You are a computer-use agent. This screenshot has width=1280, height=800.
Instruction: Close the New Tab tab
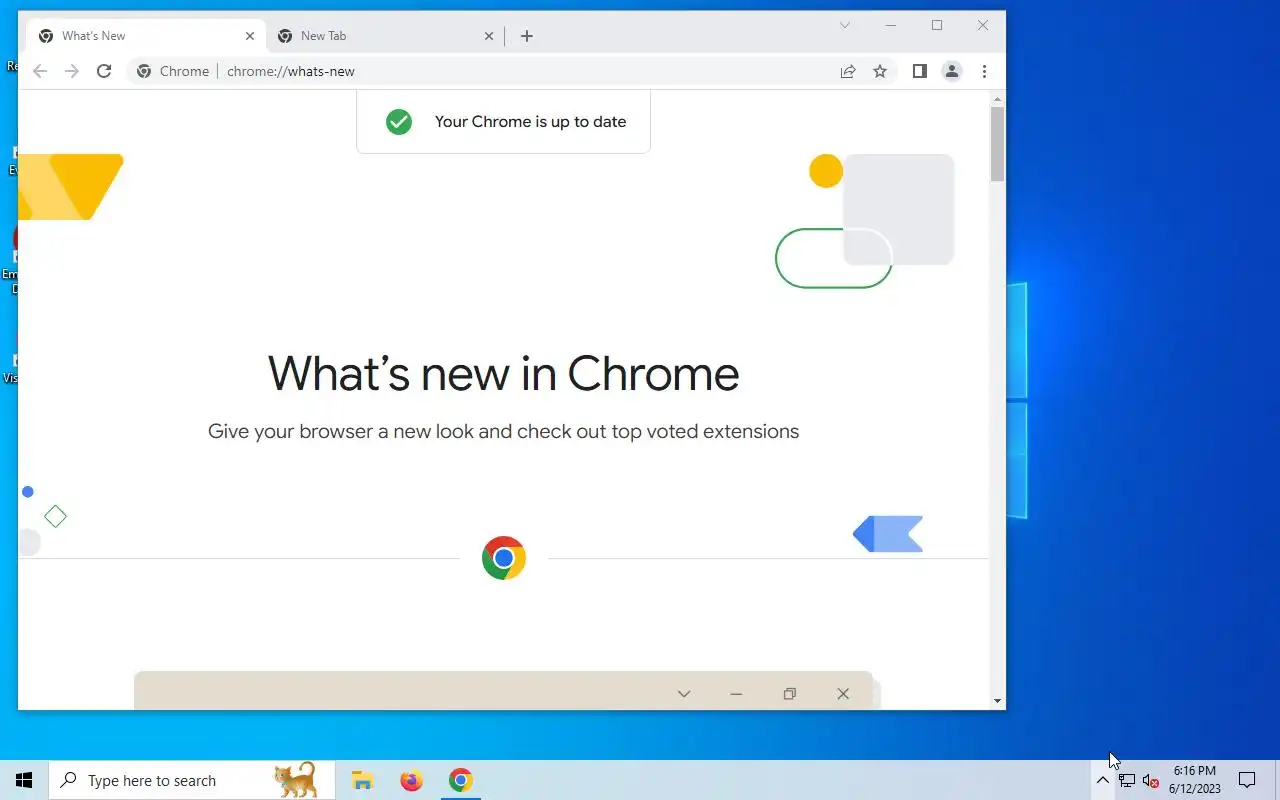click(x=489, y=36)
